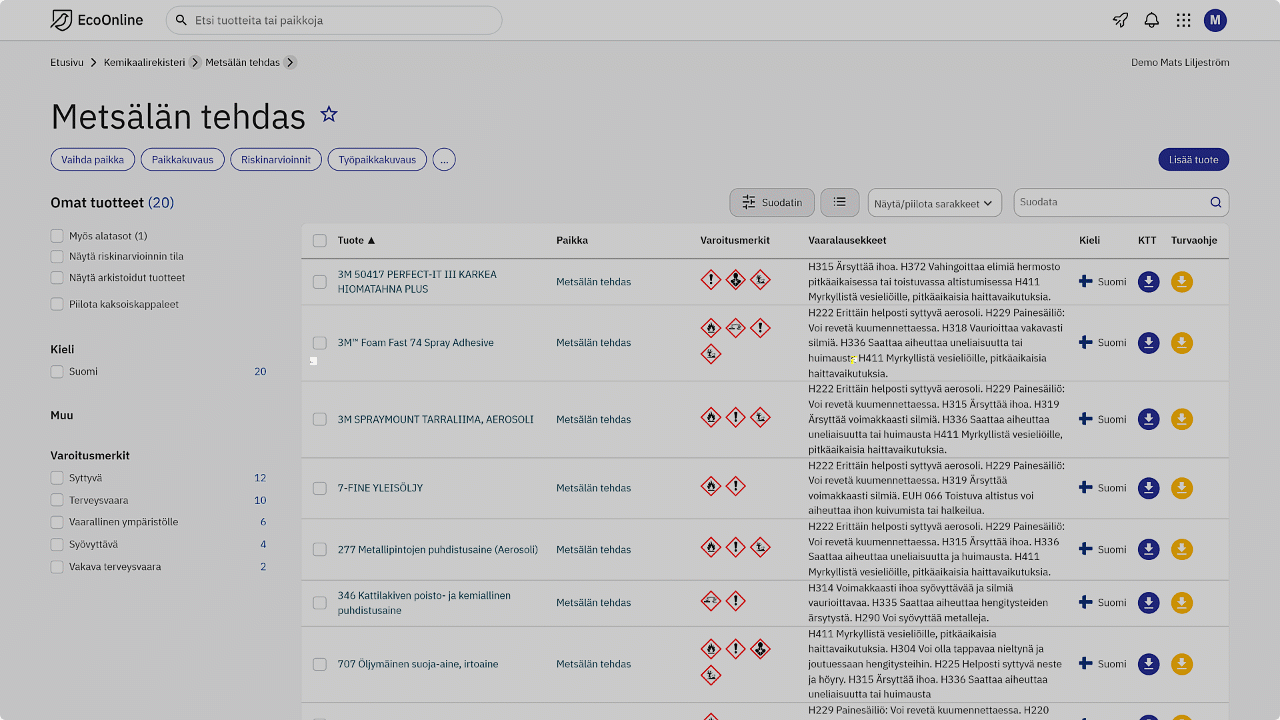Expand chevron after Etusivu breadcrumb
This screenshot has width=1280, height=720.
(93, 62)
